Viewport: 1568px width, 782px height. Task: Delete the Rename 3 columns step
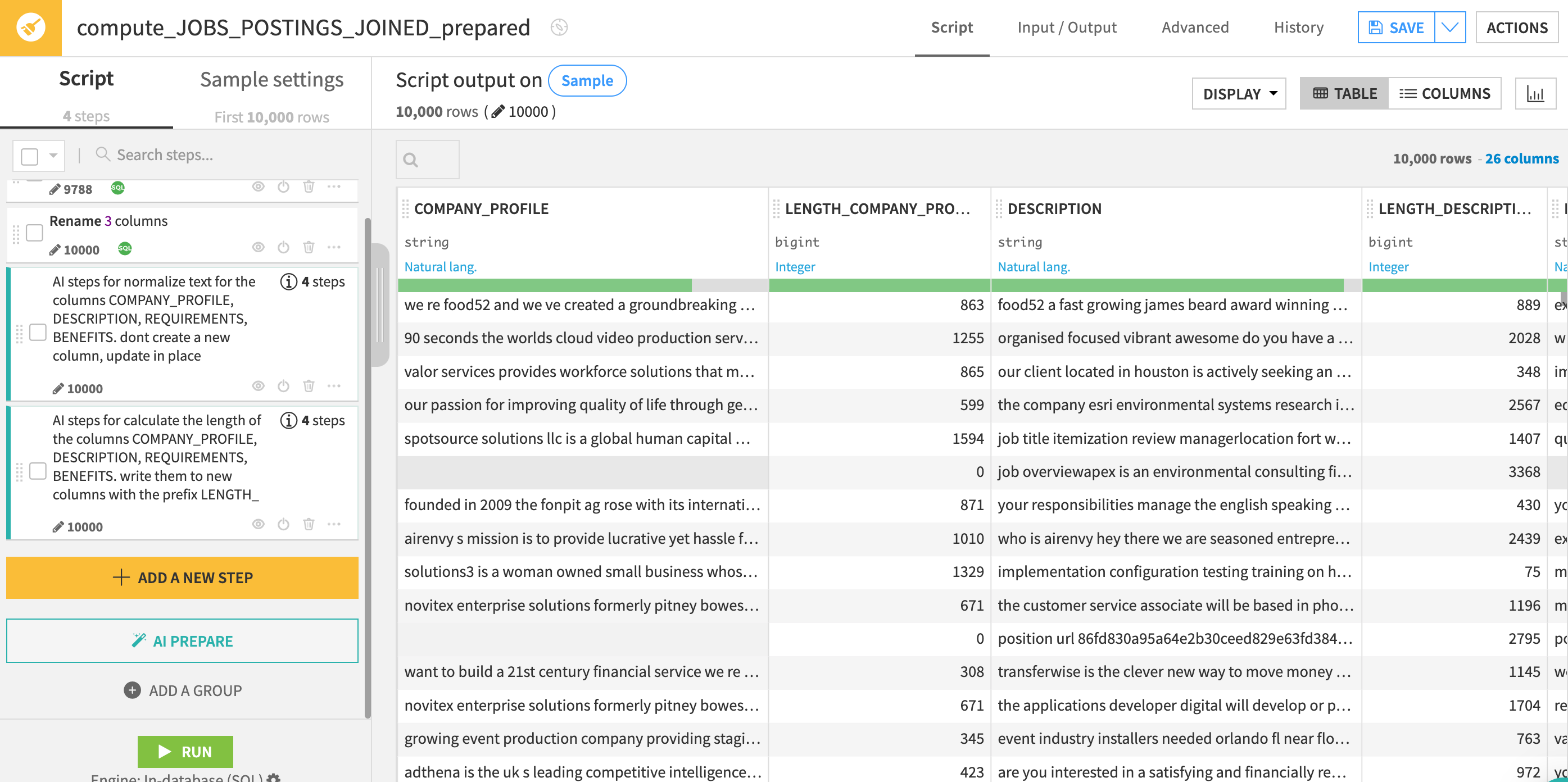[x=309, y=247]
